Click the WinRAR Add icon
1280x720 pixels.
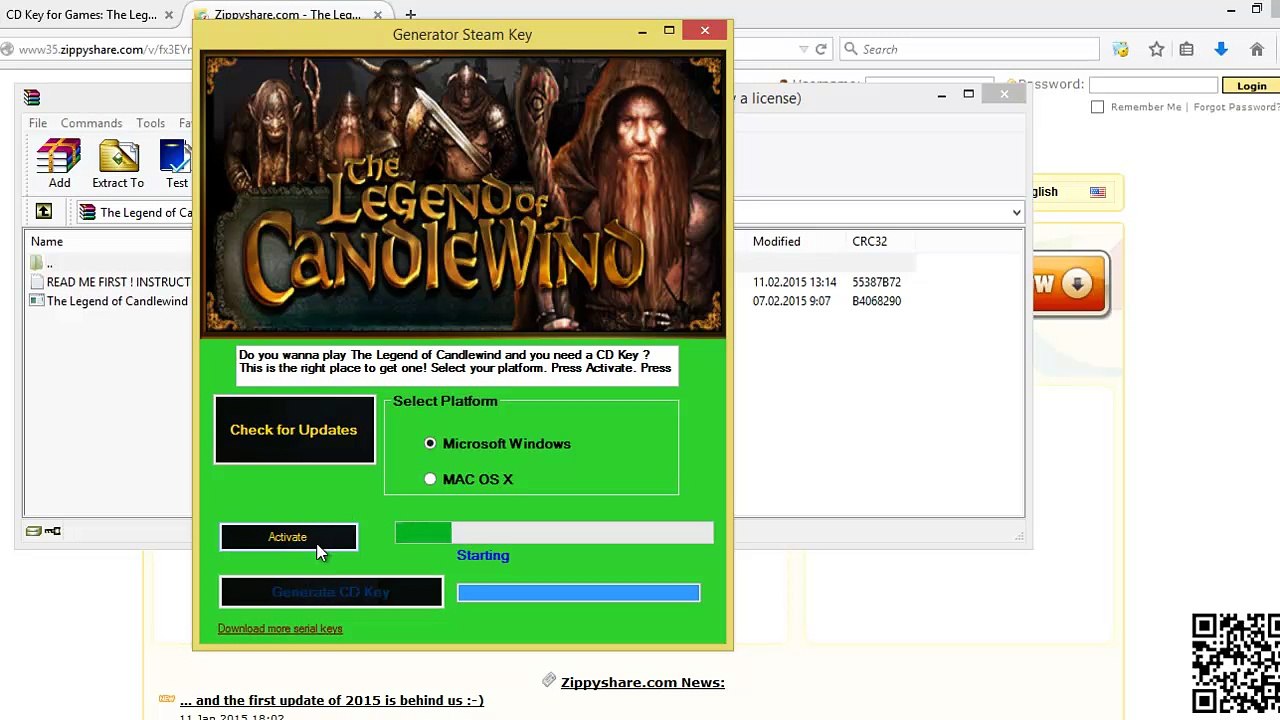[x=59, y=157]
